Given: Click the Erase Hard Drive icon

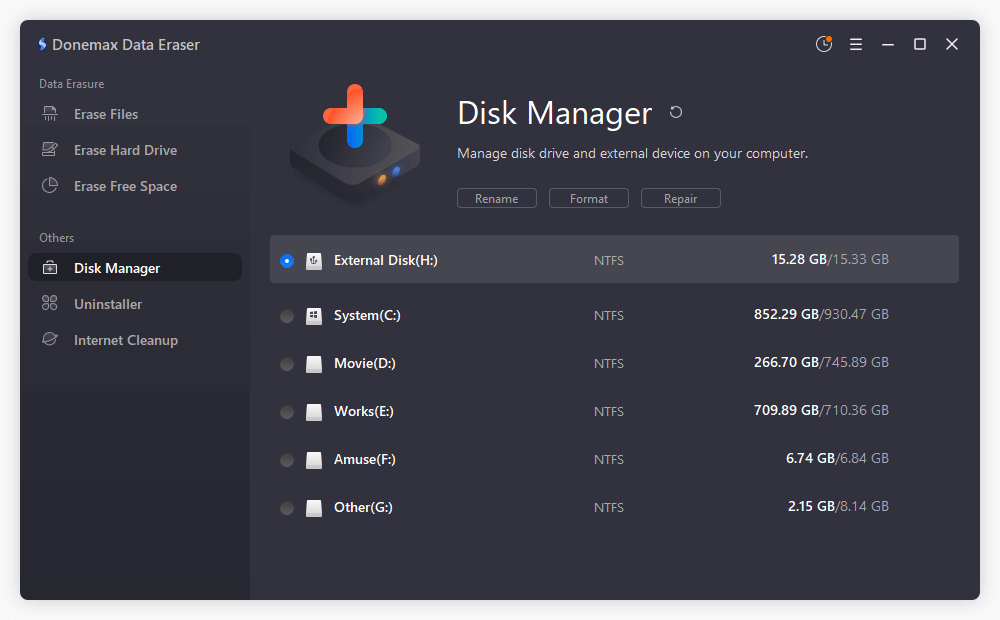Looking at the screenshot, I should coord(50,150).
